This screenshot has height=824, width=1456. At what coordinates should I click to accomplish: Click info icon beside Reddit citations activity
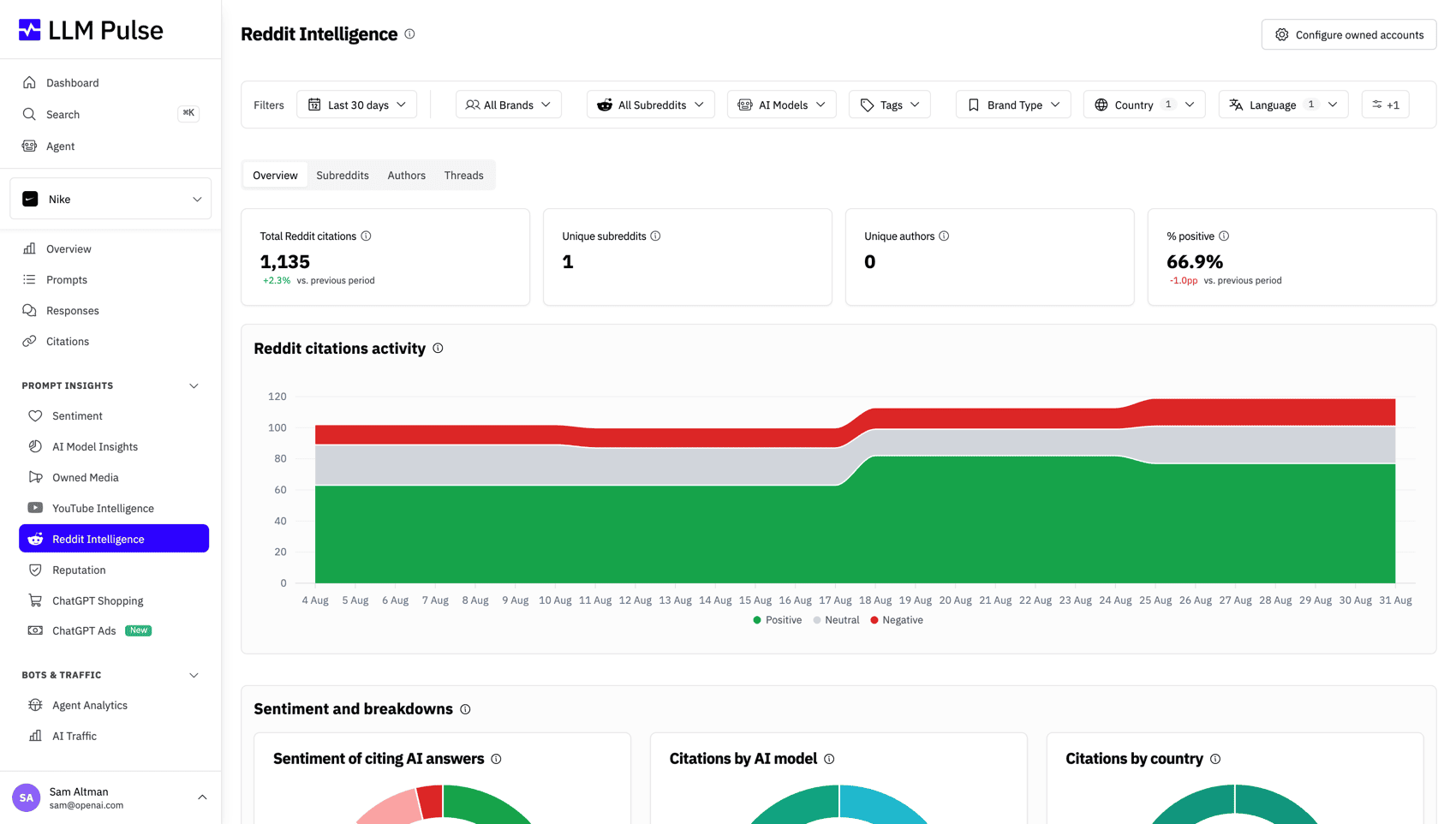coord(438,349)
